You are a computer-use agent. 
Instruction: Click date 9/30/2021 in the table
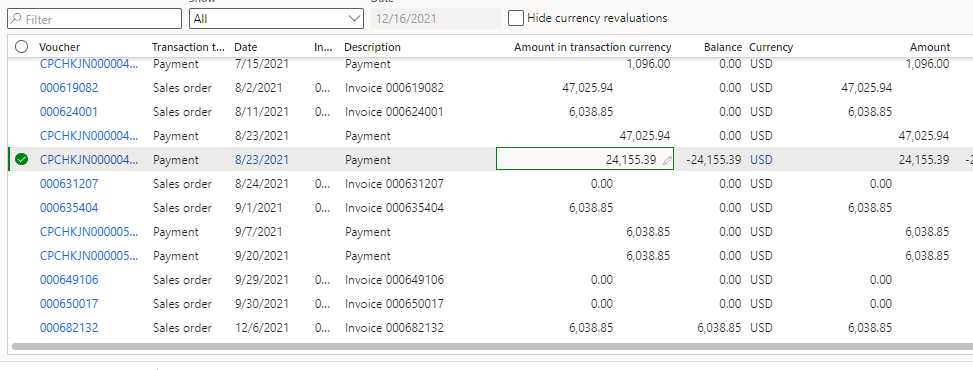[262, 304]
